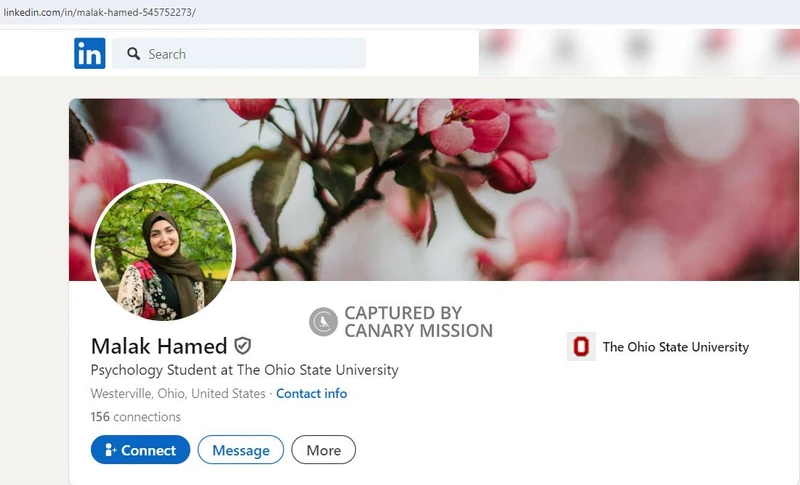Focus the Search input field
The width and height of the screenshot is (800, 485).
click(239, 53)
